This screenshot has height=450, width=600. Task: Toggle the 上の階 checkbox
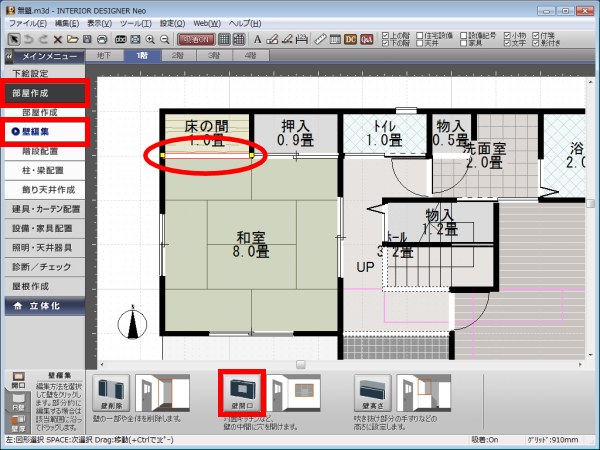point(386,34)
